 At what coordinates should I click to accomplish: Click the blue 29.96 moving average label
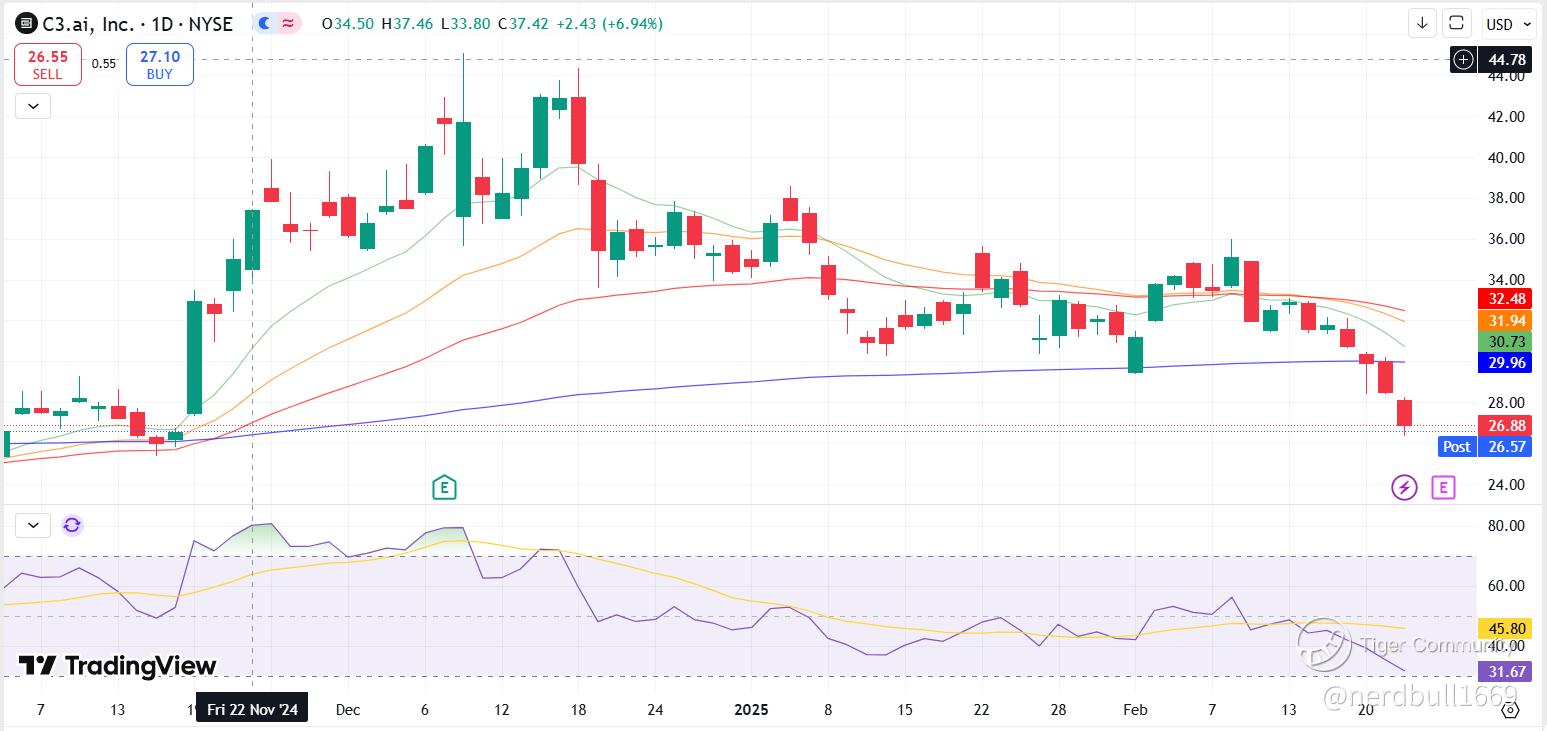(1504, 362)
